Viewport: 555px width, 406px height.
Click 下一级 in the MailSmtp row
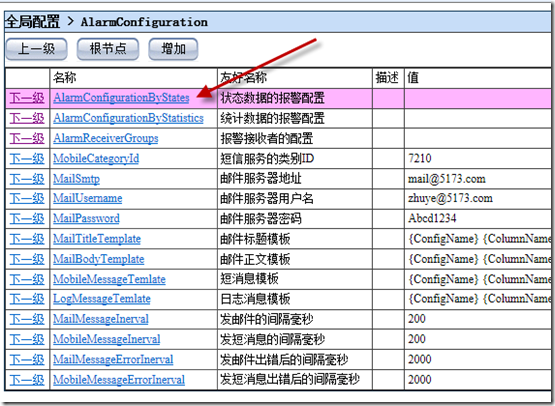(x=27, y=178)
